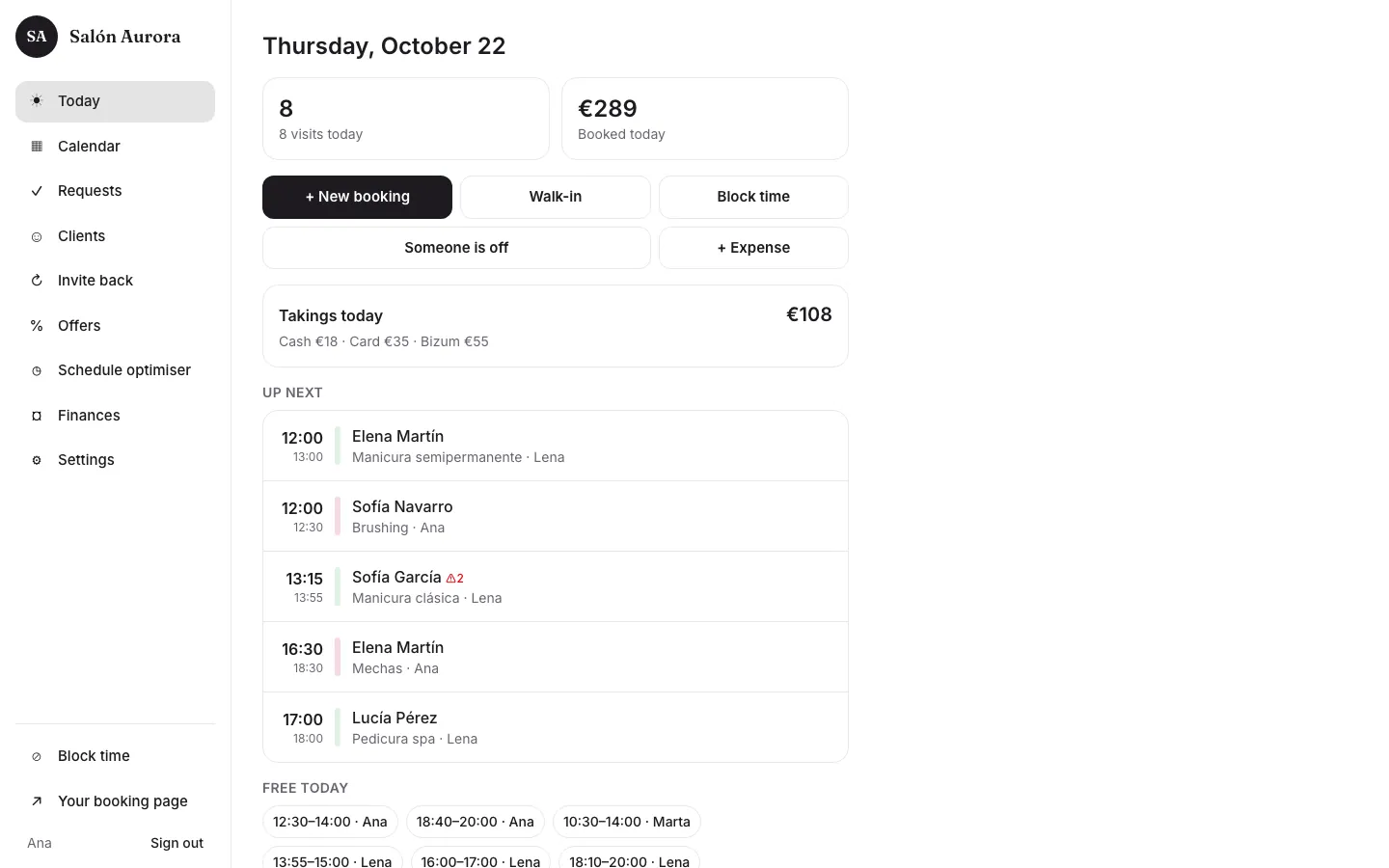Click the percent icon for Offers
Viewport: 1389px width, 868px height.
(x=37, y=326)
